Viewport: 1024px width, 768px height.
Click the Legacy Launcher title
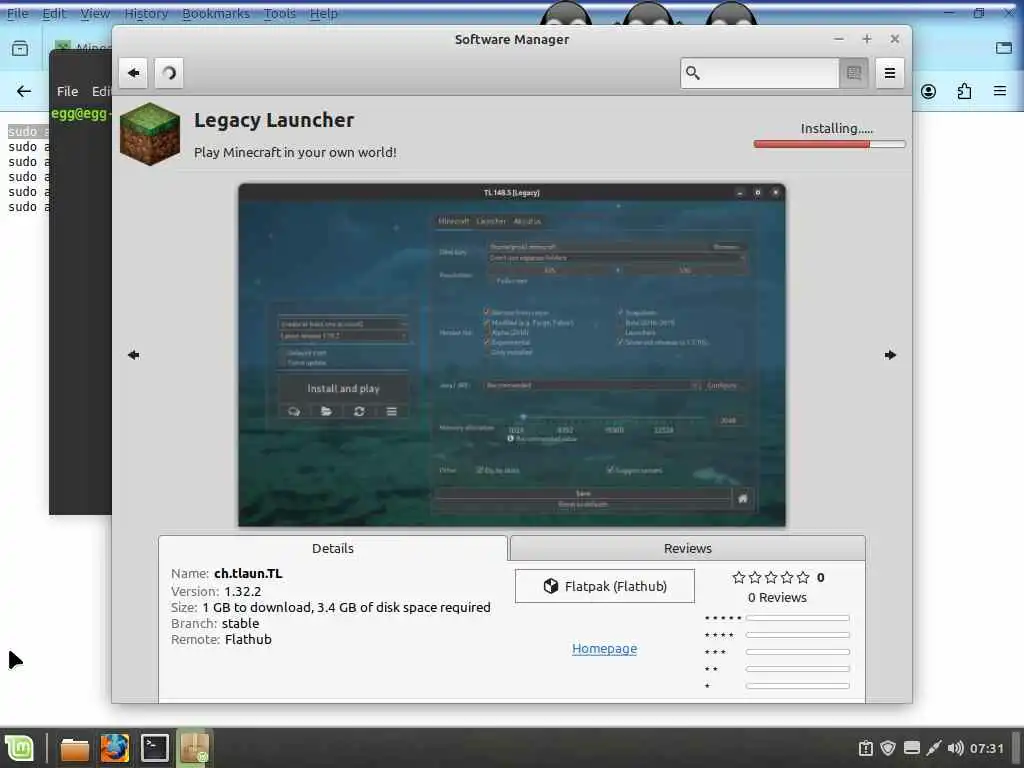coord(274,120)
